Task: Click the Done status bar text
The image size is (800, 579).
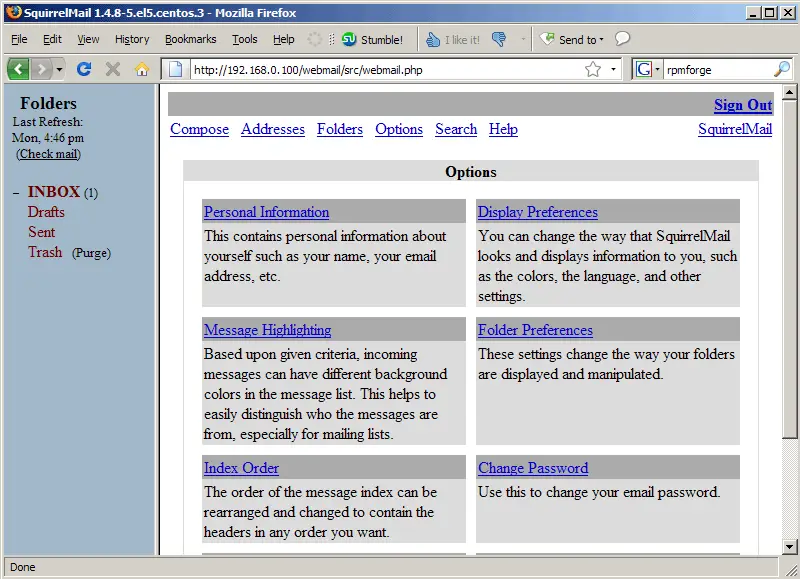Action: point(22,567)
